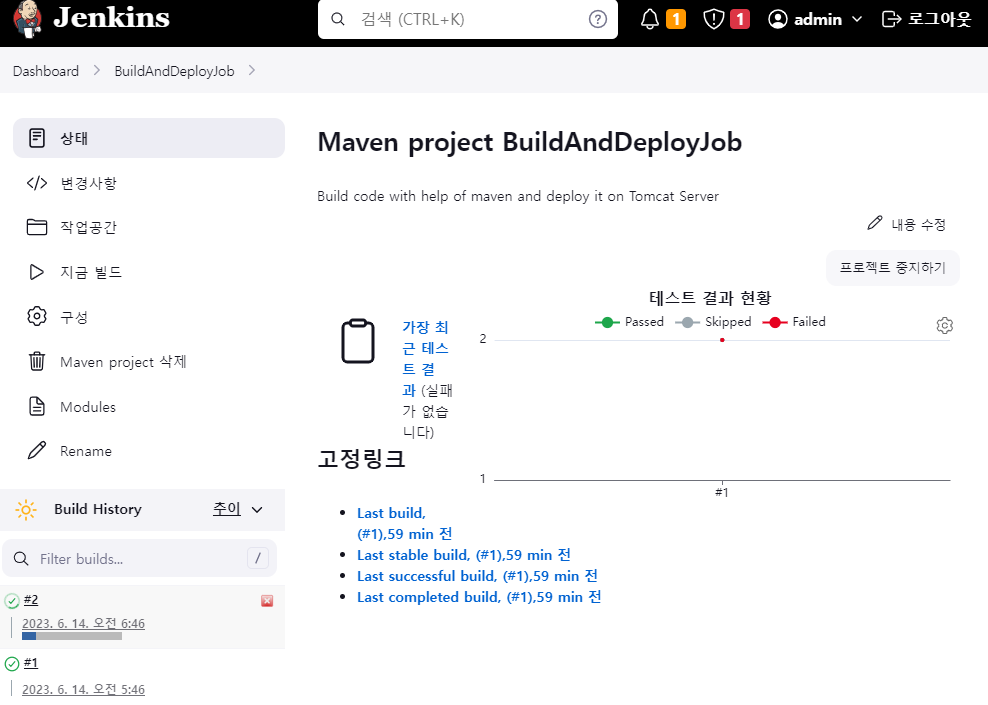Focus the Filter builds input field
988x705 pixels.
[139, 558]
